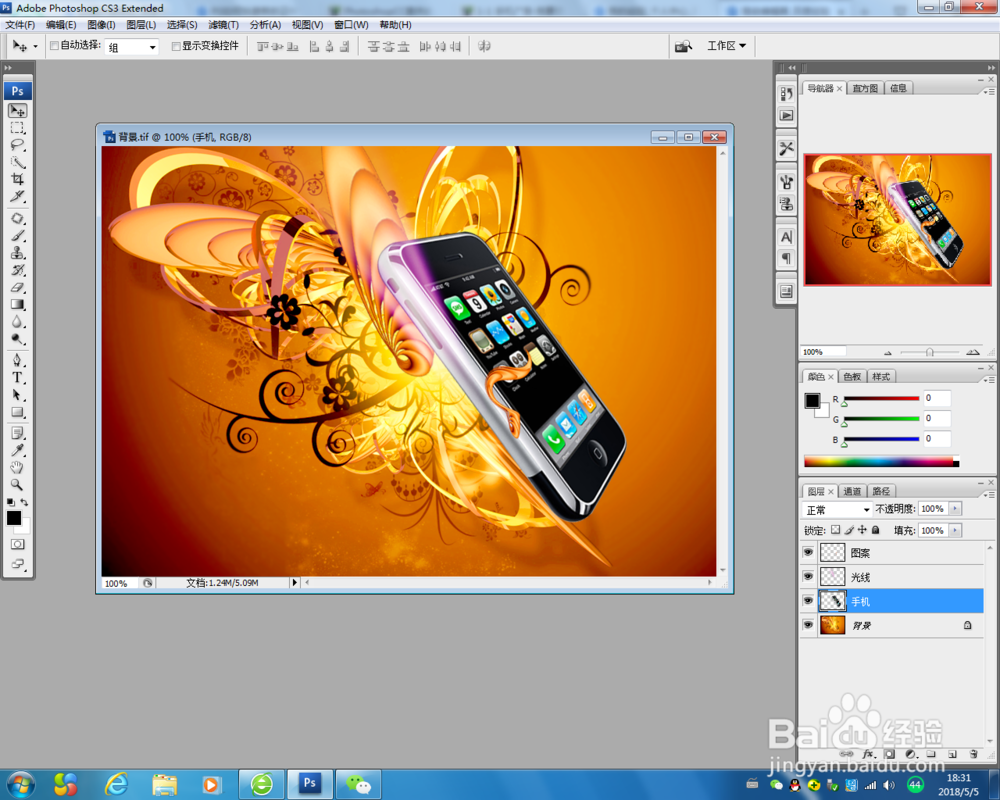Select the Hand tool
Image resolution: width=1000 pixels, height=800 pixels.
point(17,468)
